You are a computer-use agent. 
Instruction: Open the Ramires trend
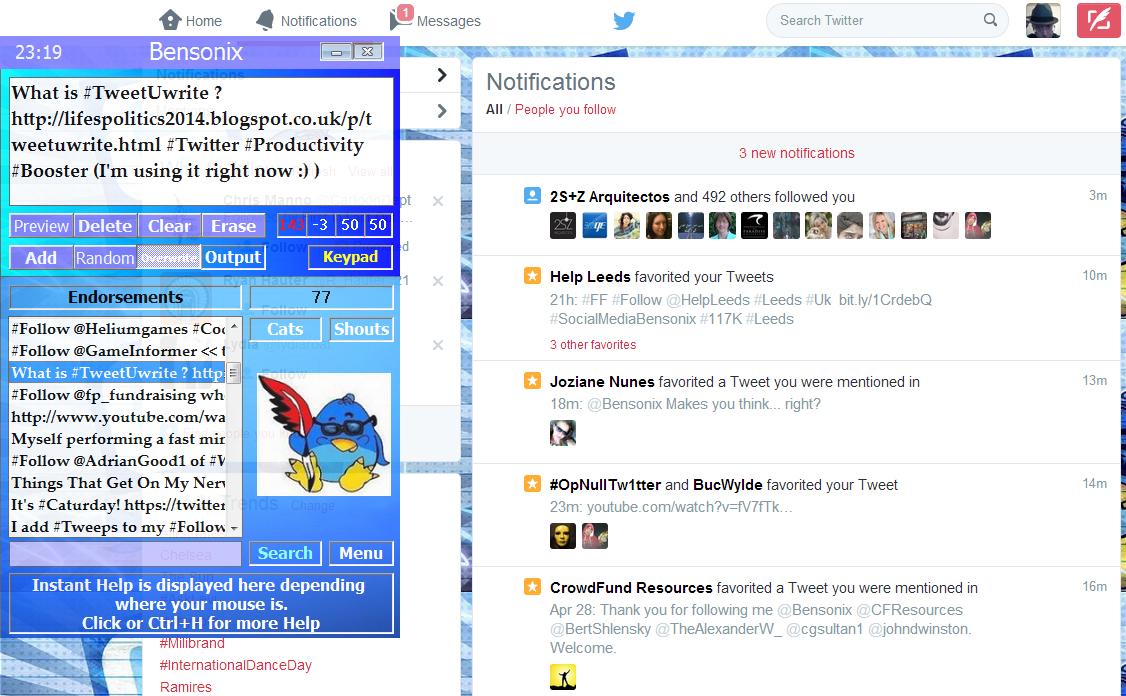tap(185, 687)
